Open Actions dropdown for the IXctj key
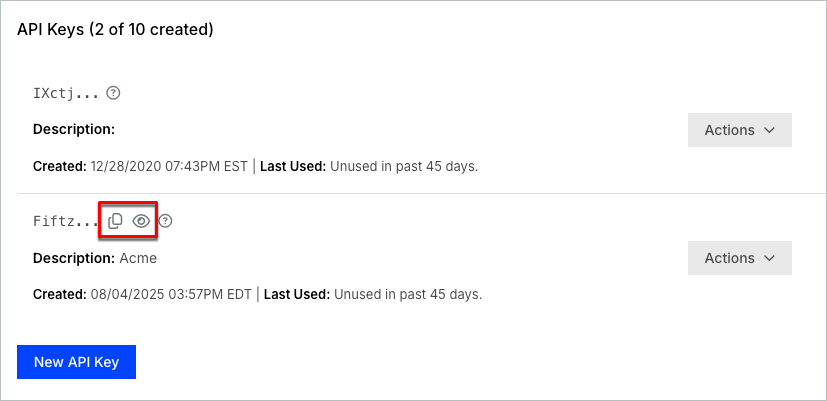This screenshot has height=401, width=827. coord(739,130)
